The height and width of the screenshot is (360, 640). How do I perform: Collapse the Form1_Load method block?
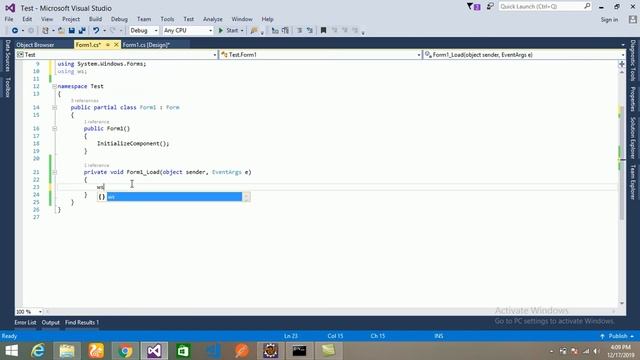point(54,172)
